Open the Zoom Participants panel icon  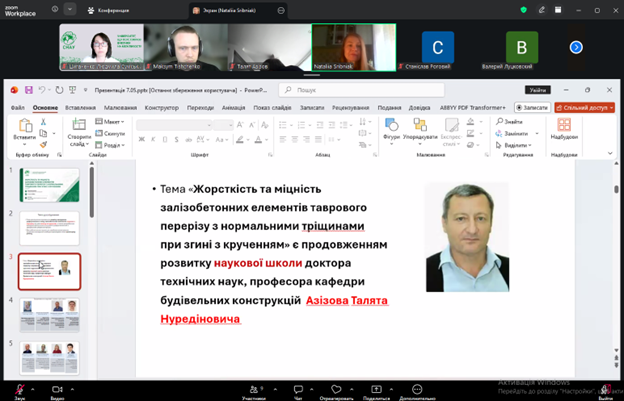point(254,389)
